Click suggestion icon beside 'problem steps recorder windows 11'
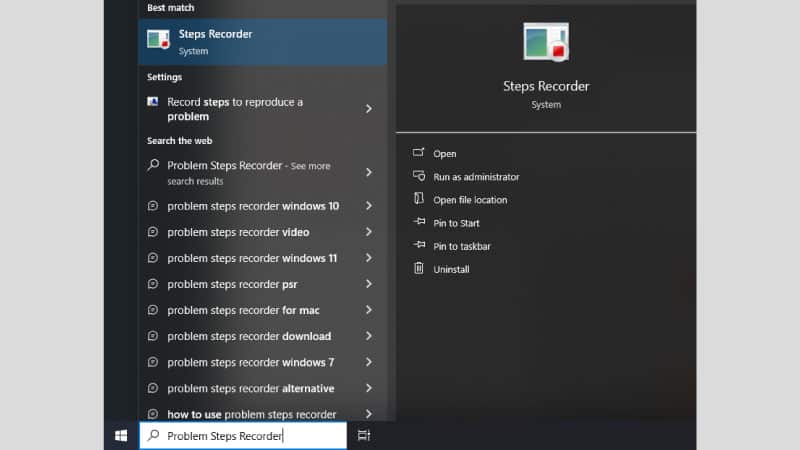Screen dimensions: 800x450 [153, 258]
